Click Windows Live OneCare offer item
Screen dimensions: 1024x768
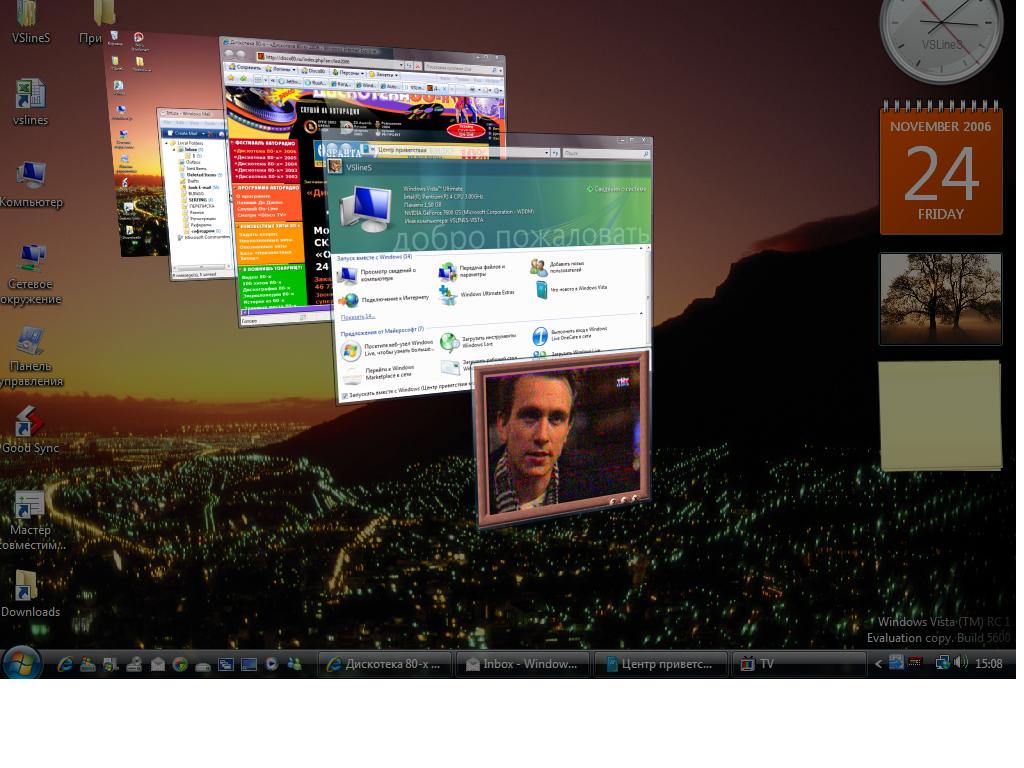(x=569, y=334)
